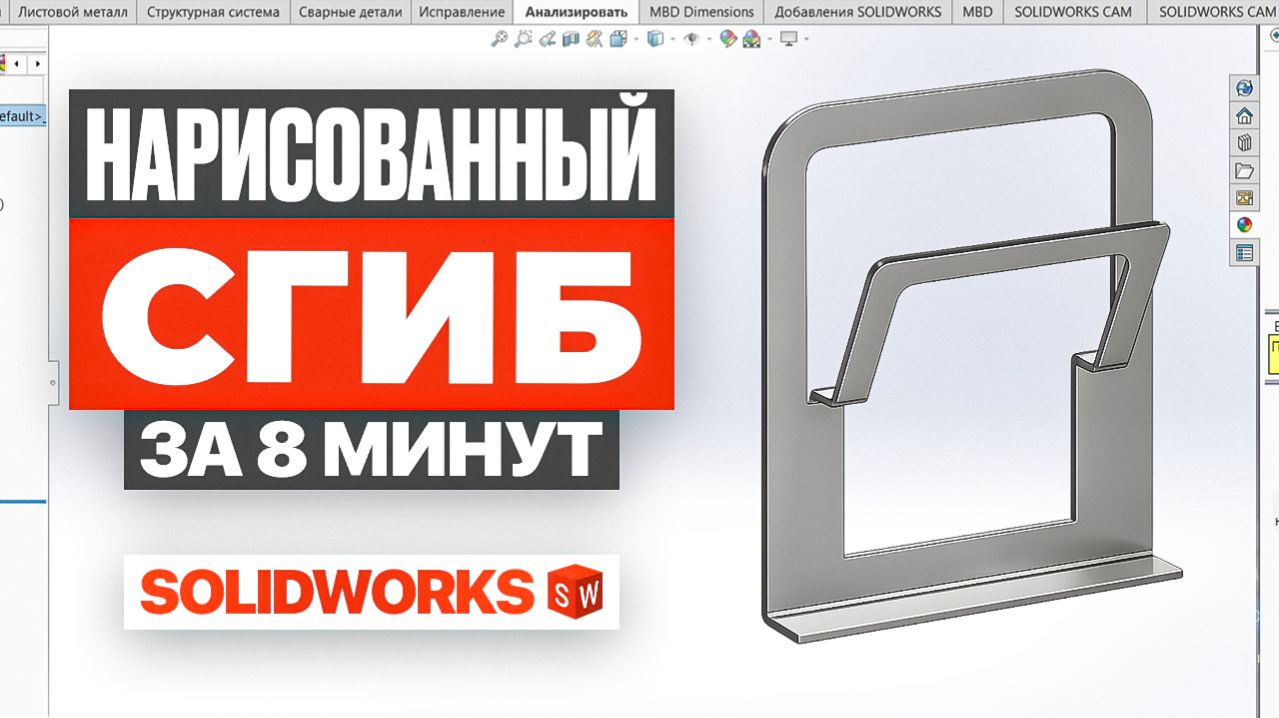Viewport: 1279px width, 718px height.
Task: Click the Apply Scene icon
Action: tap(751, 39)
